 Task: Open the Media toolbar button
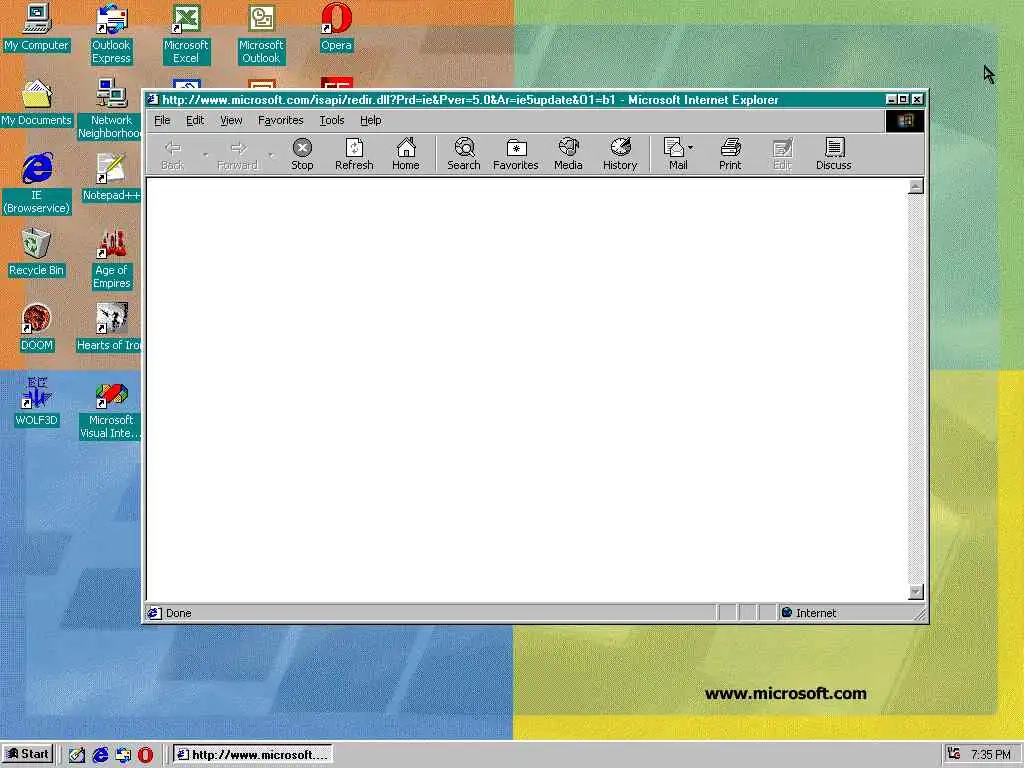(x=568, y=154)
